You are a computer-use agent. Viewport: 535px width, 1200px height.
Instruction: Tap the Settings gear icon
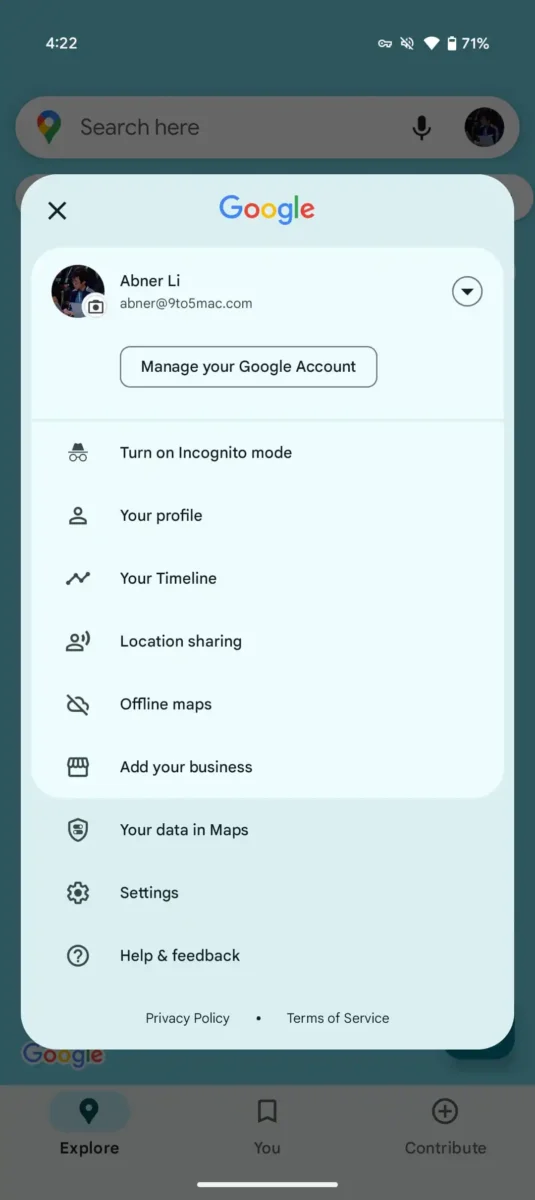tap(78, 893)
